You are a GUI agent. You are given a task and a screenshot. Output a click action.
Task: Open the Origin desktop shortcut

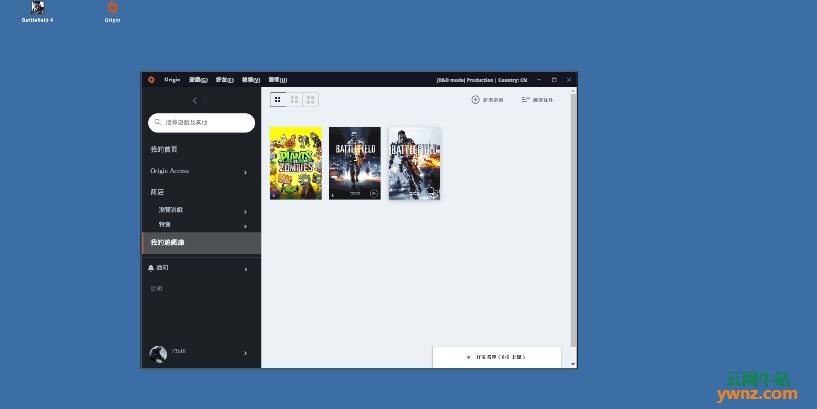click(113, 11)
